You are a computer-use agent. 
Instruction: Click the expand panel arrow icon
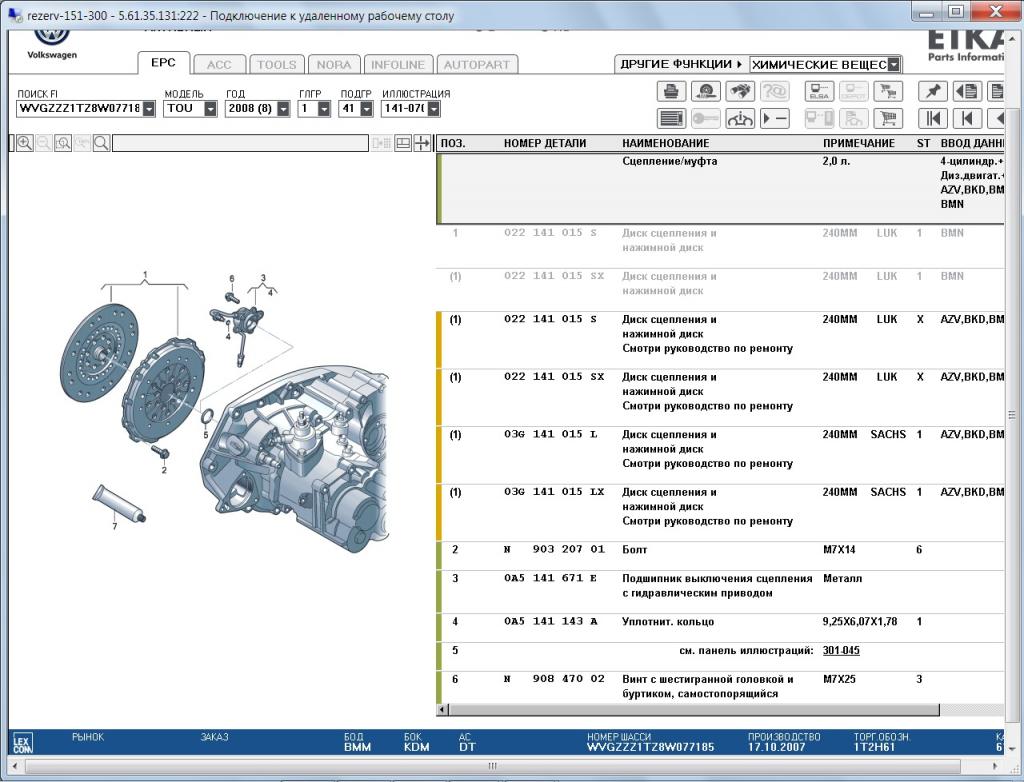[423, 143]
